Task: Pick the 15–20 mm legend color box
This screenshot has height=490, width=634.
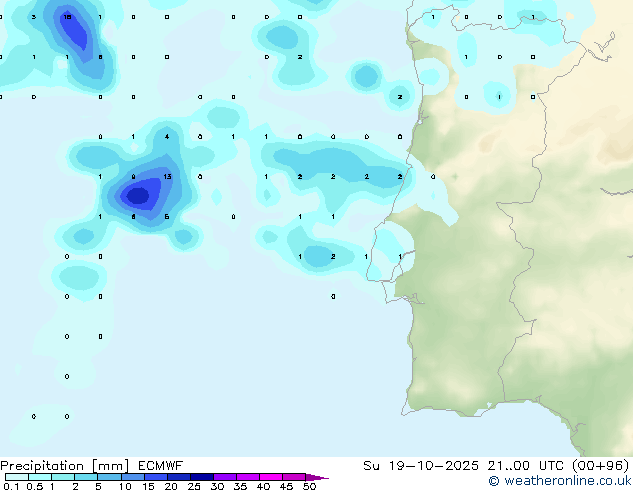Action: click(x=155, y=477)
